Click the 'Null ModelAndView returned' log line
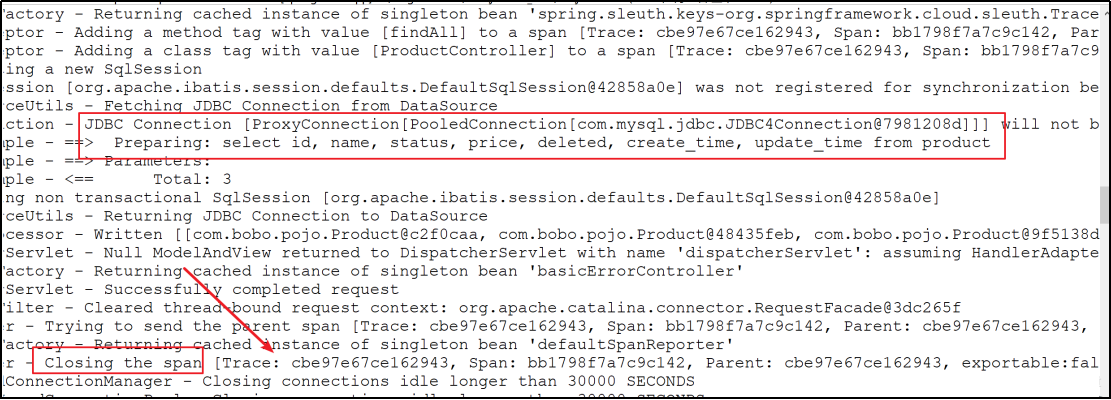Image resolution: width=1111 pixels, height=400 pixels. coord(551,253)
